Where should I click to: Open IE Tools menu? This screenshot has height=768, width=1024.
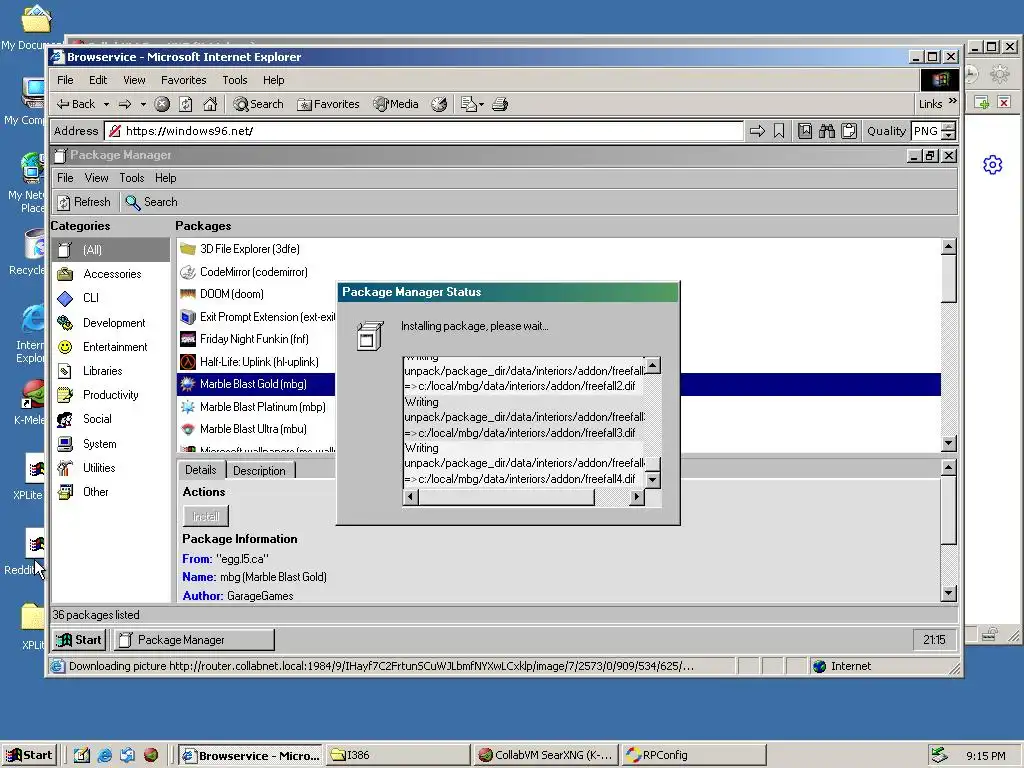coord(234,80)
